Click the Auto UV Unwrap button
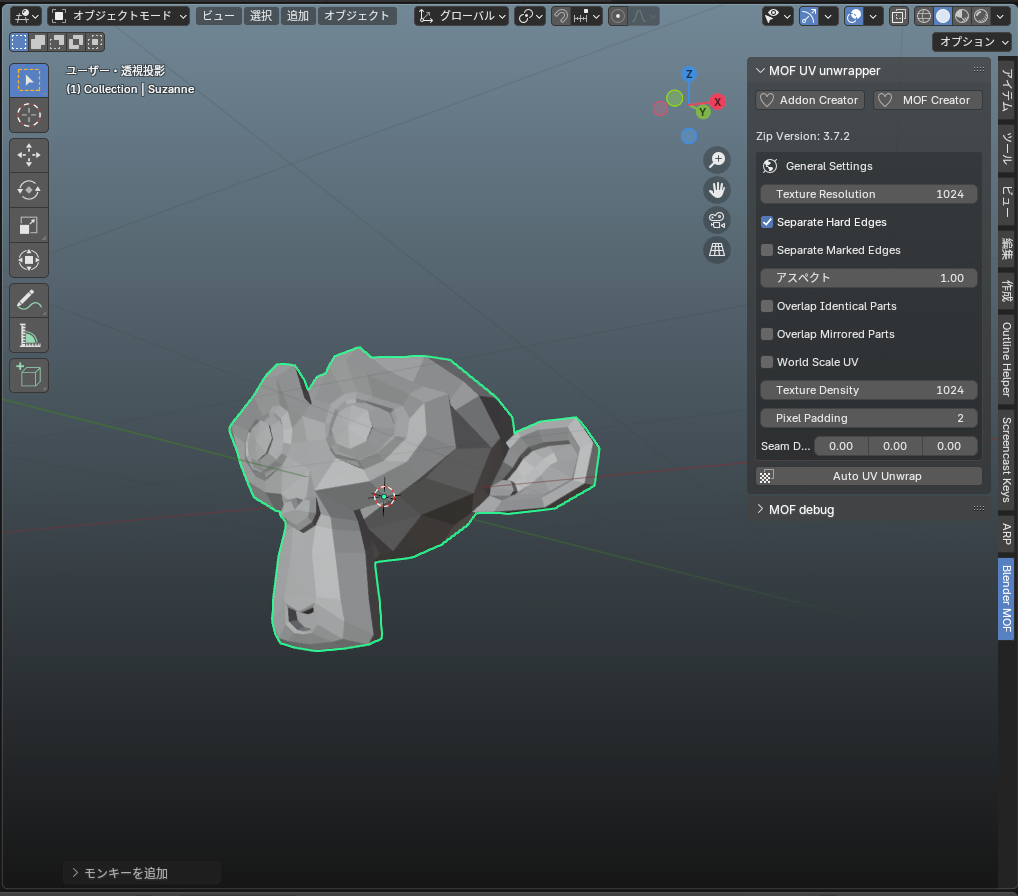This screenshot has height=896, width=1018. (x=869, y=476)
